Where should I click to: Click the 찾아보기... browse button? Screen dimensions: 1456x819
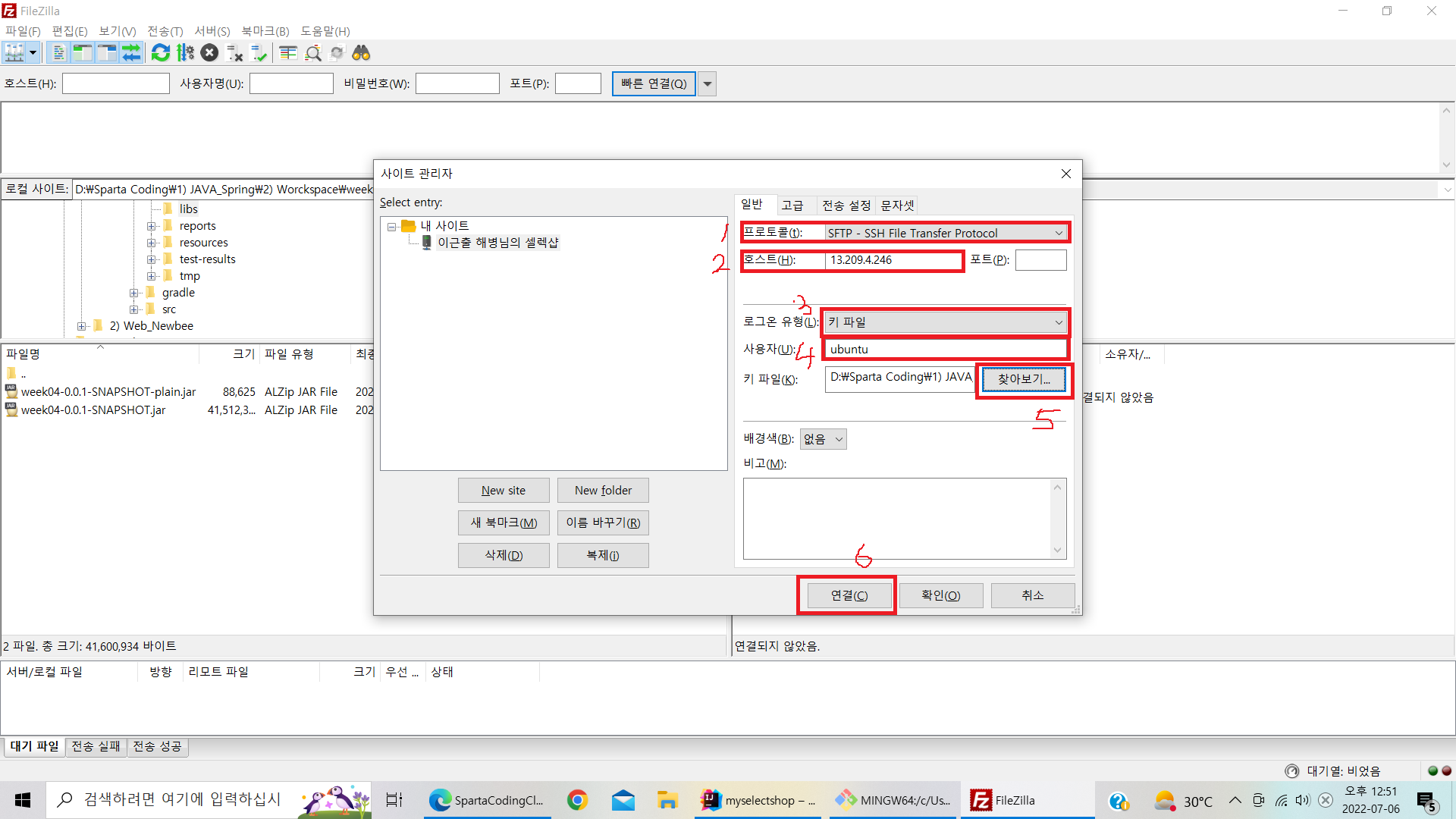click(1024, 379)
